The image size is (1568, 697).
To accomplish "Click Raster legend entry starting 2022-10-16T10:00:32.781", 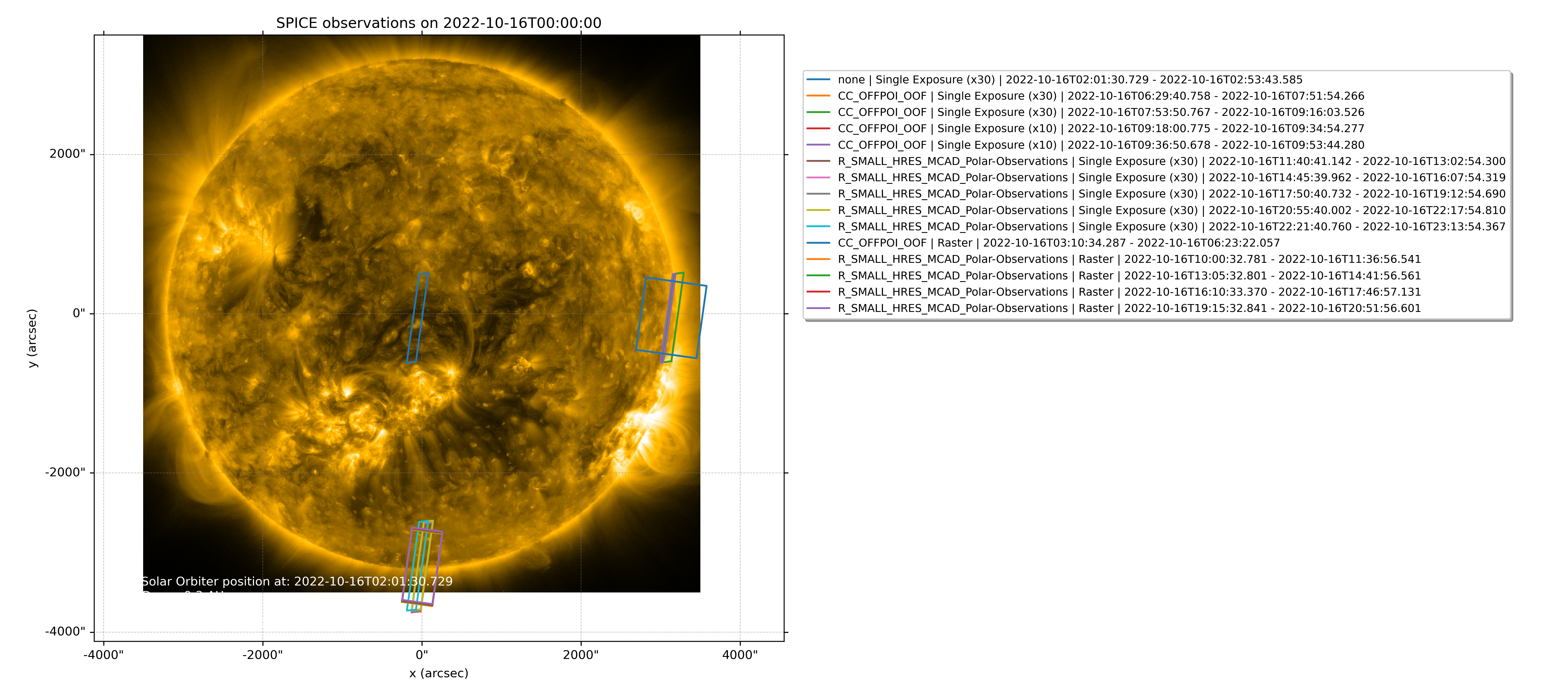I will click(x=1129, y=259).
